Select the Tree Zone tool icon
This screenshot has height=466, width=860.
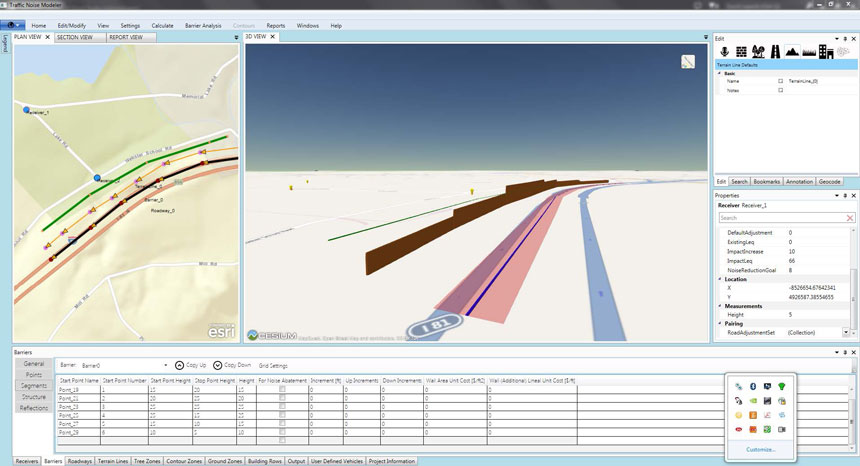point(758,52)
